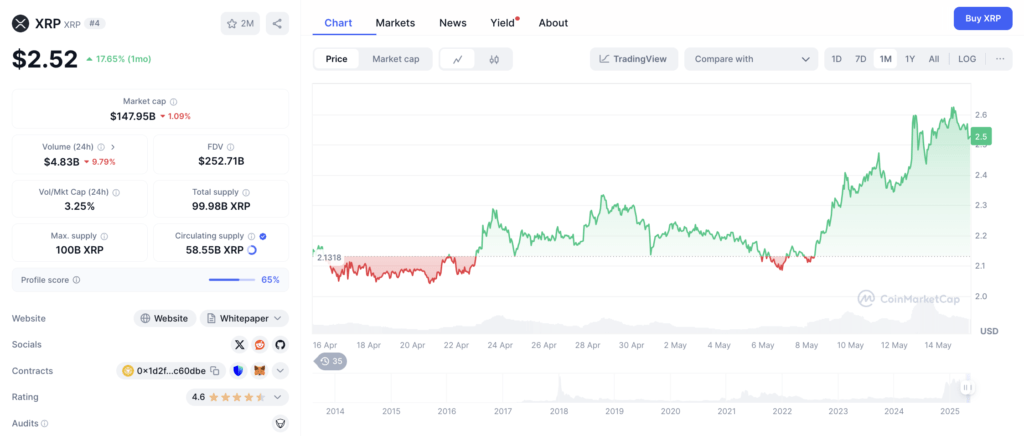Viewport: 1024px width, 436px height.
Task: Open the Reddit social icon
Action: click(x=260, y=345)
